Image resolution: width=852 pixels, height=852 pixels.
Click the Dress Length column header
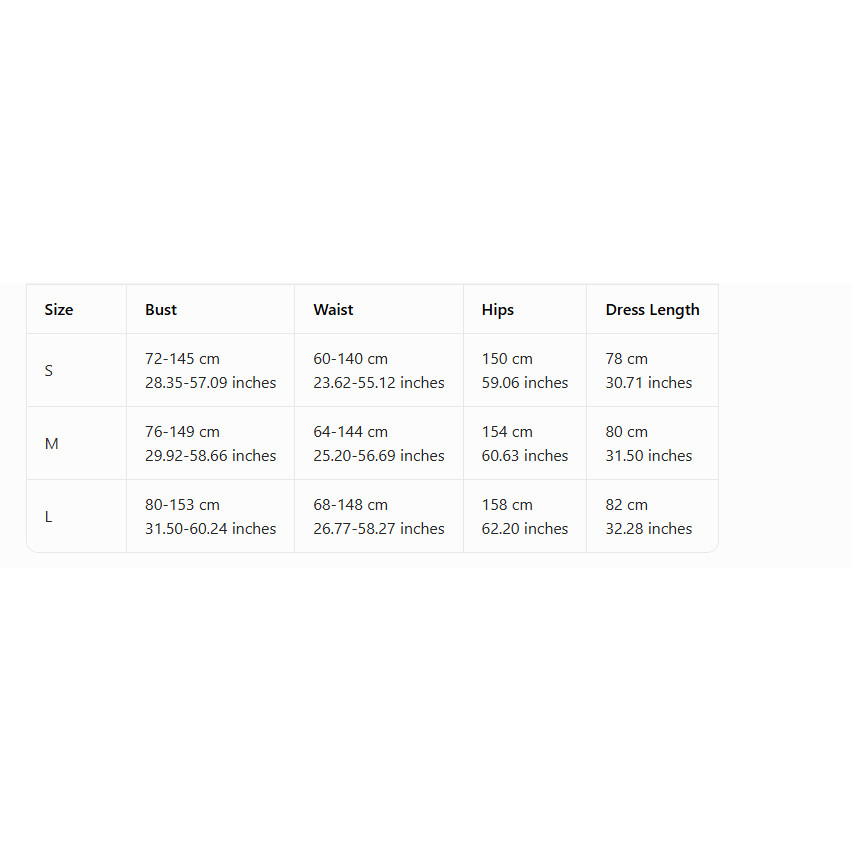[x=653, y=310]
